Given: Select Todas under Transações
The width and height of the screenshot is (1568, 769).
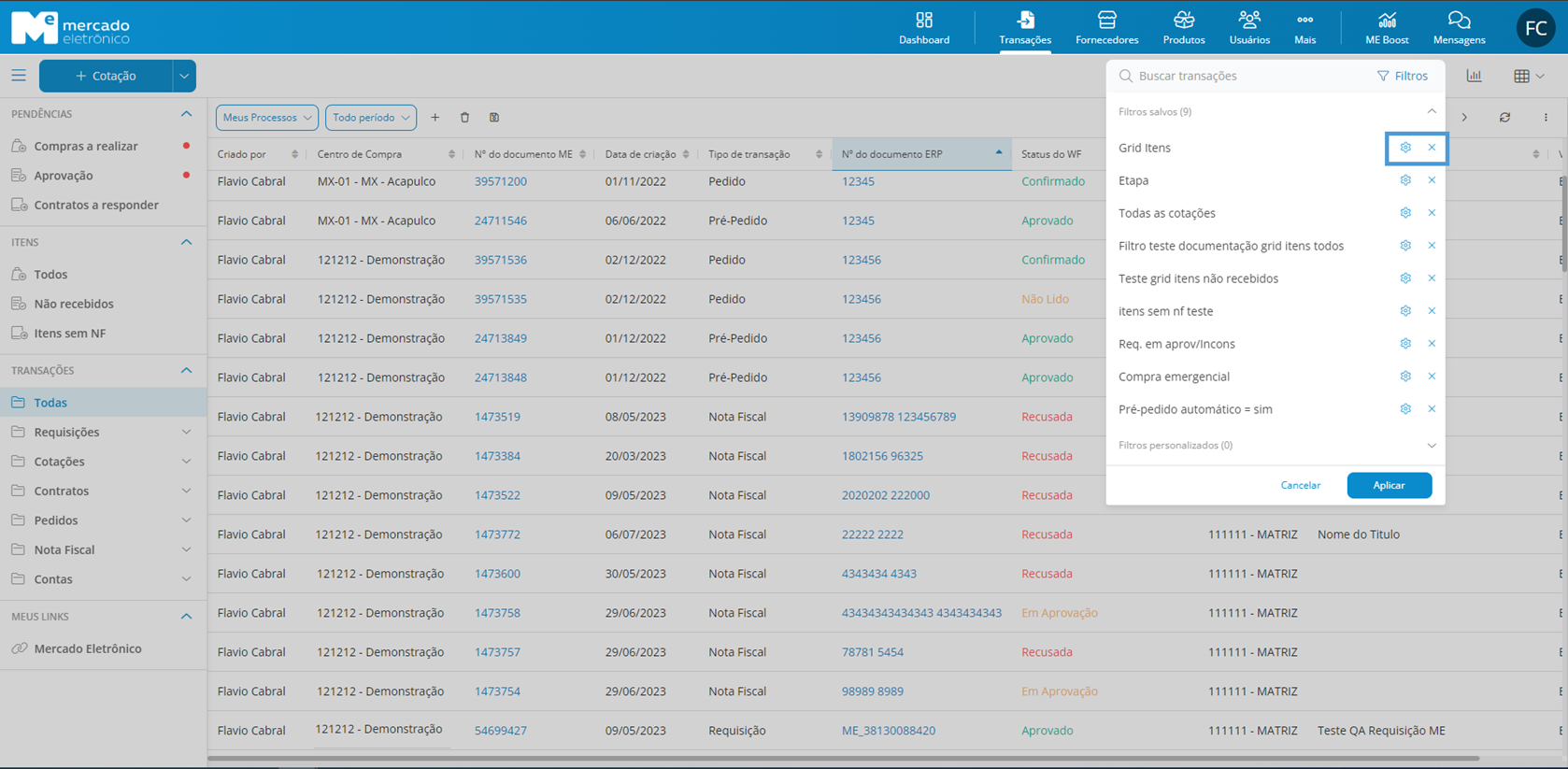Looking at the screenshot, I should click(x=103, y=403).
